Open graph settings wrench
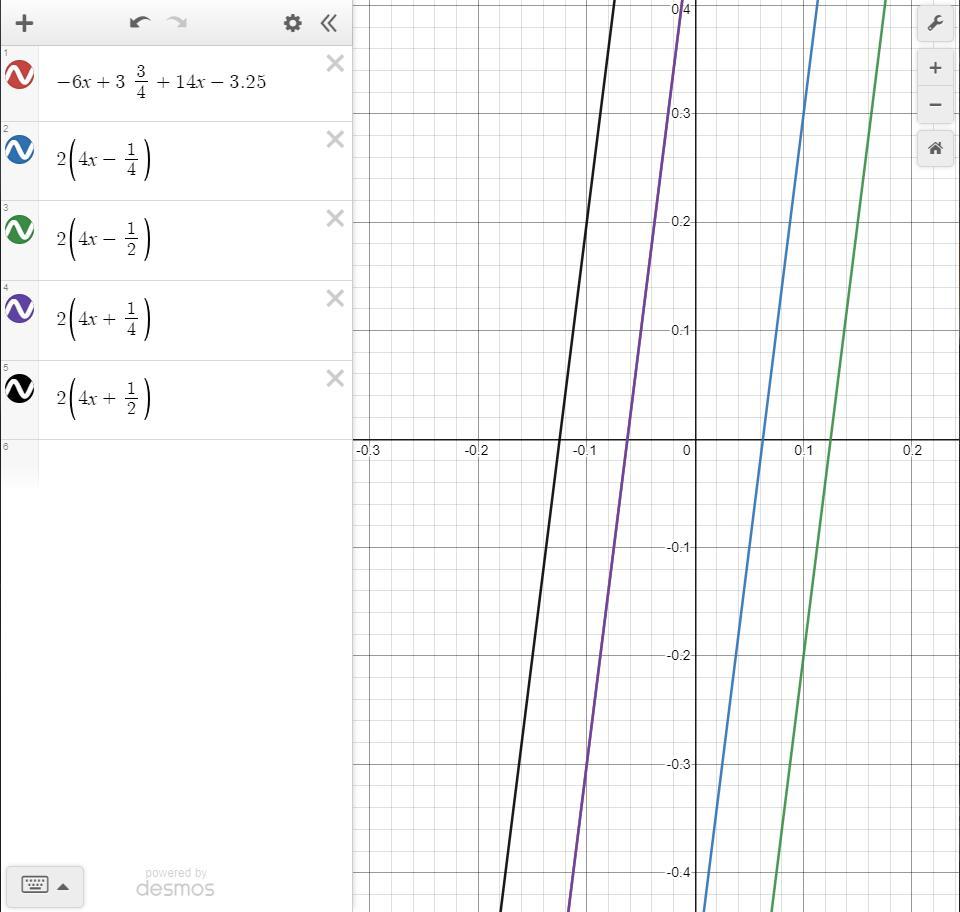 click(x=935, y=24)
